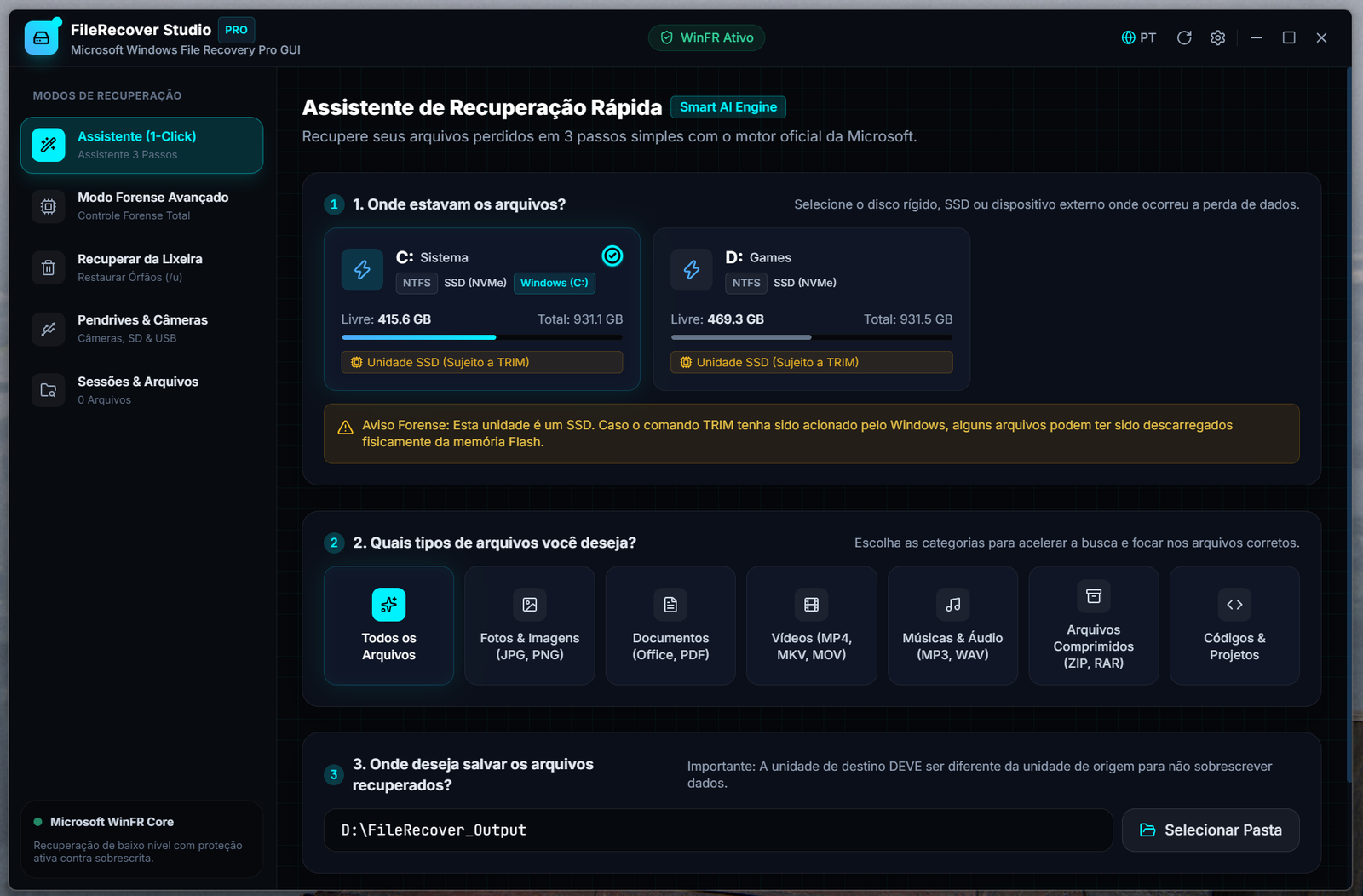This screenshot has width=1363, height=896.
Task: Click the folder search icon for Sessões
Action: [49, 390]
